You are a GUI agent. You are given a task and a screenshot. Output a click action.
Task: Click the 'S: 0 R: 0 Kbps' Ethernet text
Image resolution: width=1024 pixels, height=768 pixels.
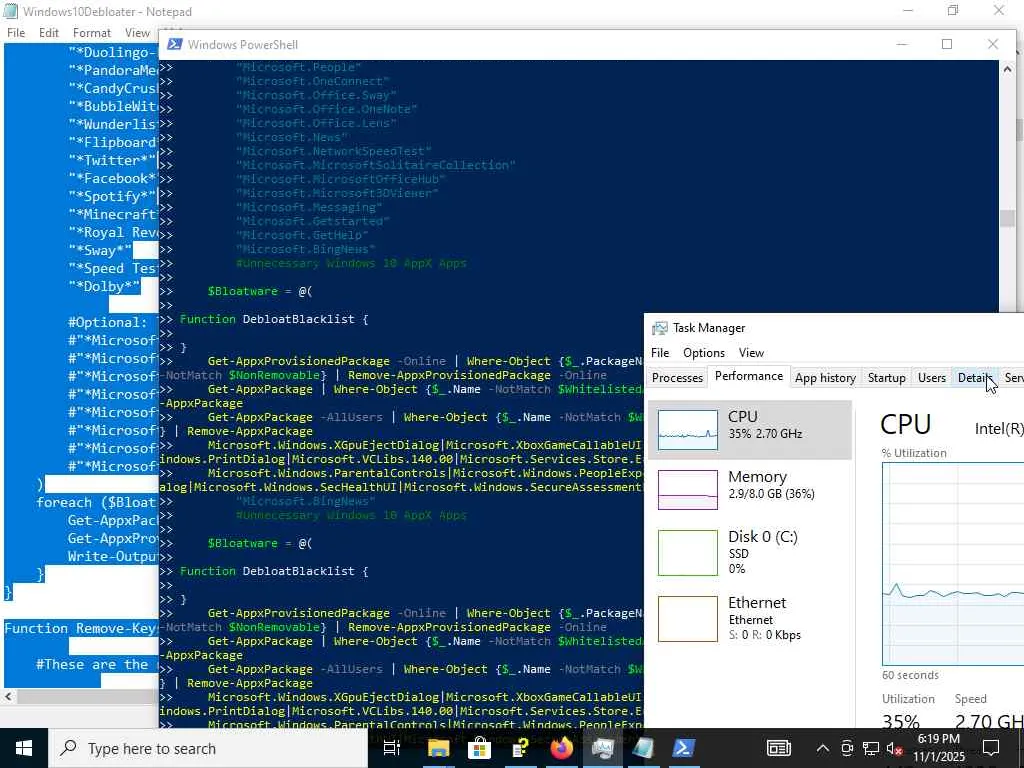764,635
